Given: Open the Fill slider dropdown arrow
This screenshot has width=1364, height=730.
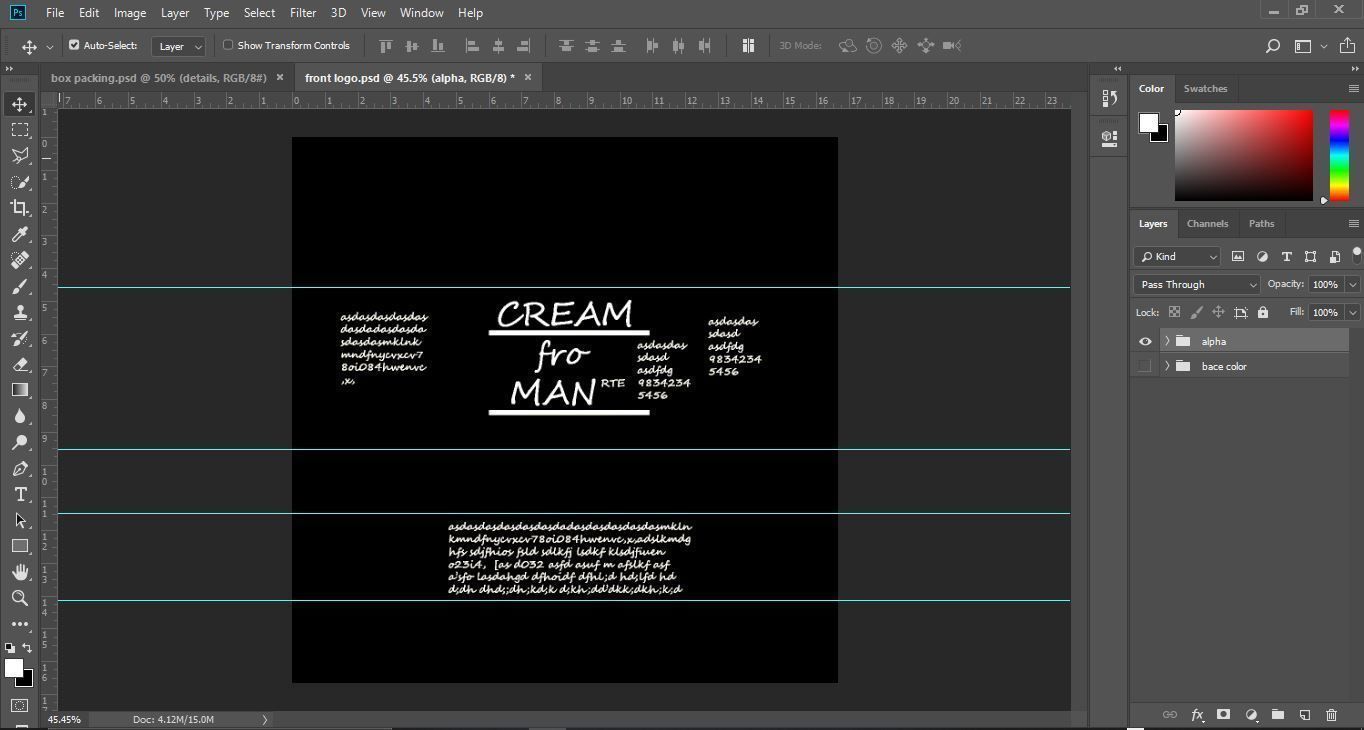Looking at the screenshot, I should pos(1353,312).
